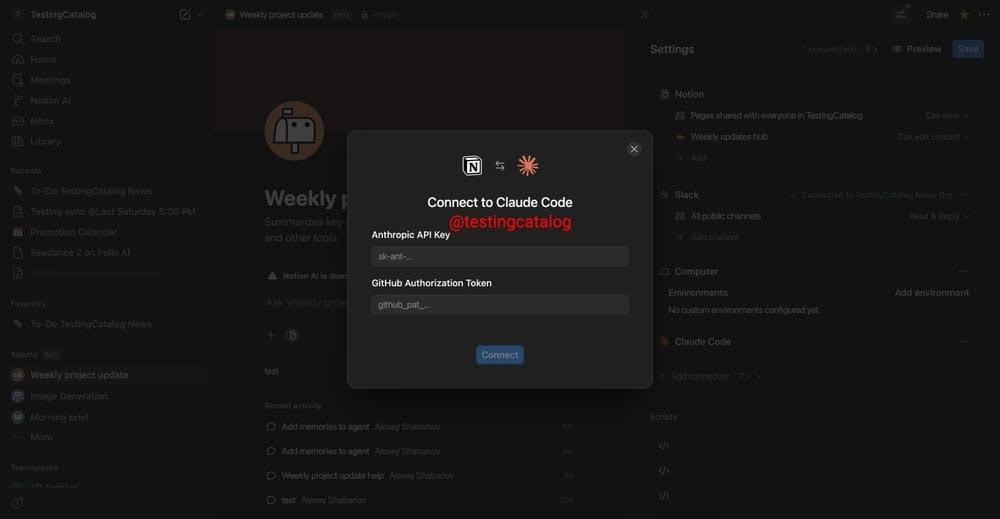This screenshot has height=519, width=1000.
Task: Create a new page with compose icon
Action: coord(185,15)
